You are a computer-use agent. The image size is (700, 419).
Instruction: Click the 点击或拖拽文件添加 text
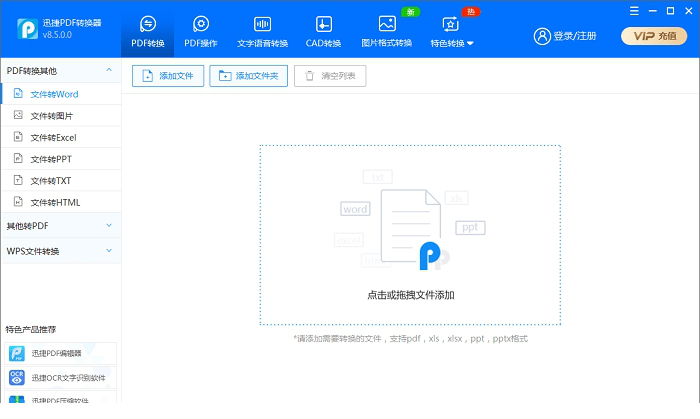click(x=411, y=295)
